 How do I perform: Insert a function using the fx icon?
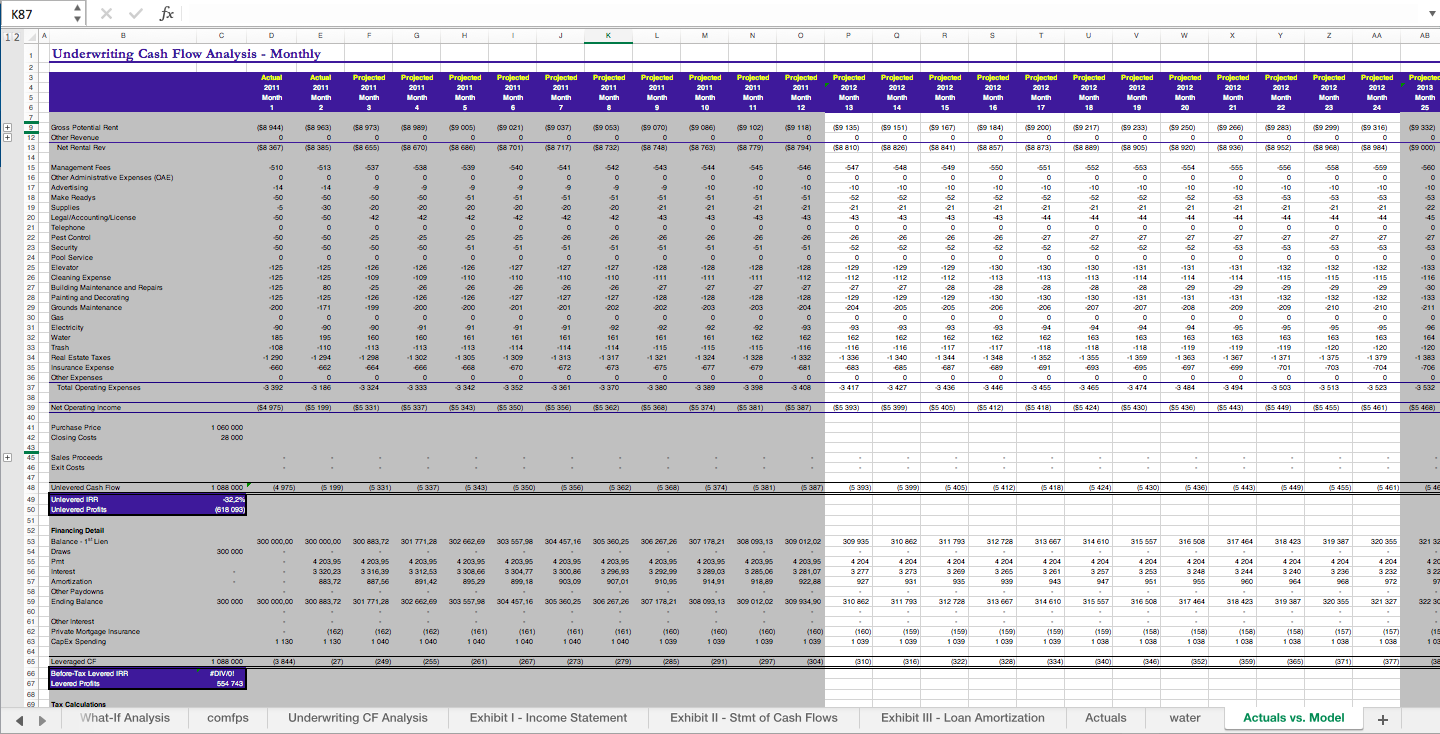(x=166, y=13)
